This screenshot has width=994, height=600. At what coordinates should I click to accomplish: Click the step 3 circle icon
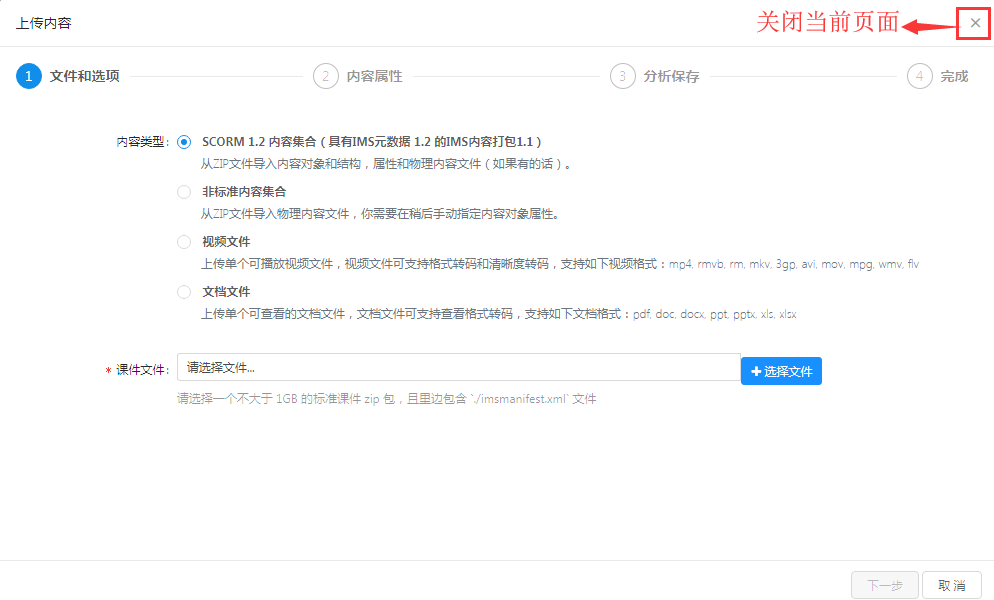click(x=623, y=76)
